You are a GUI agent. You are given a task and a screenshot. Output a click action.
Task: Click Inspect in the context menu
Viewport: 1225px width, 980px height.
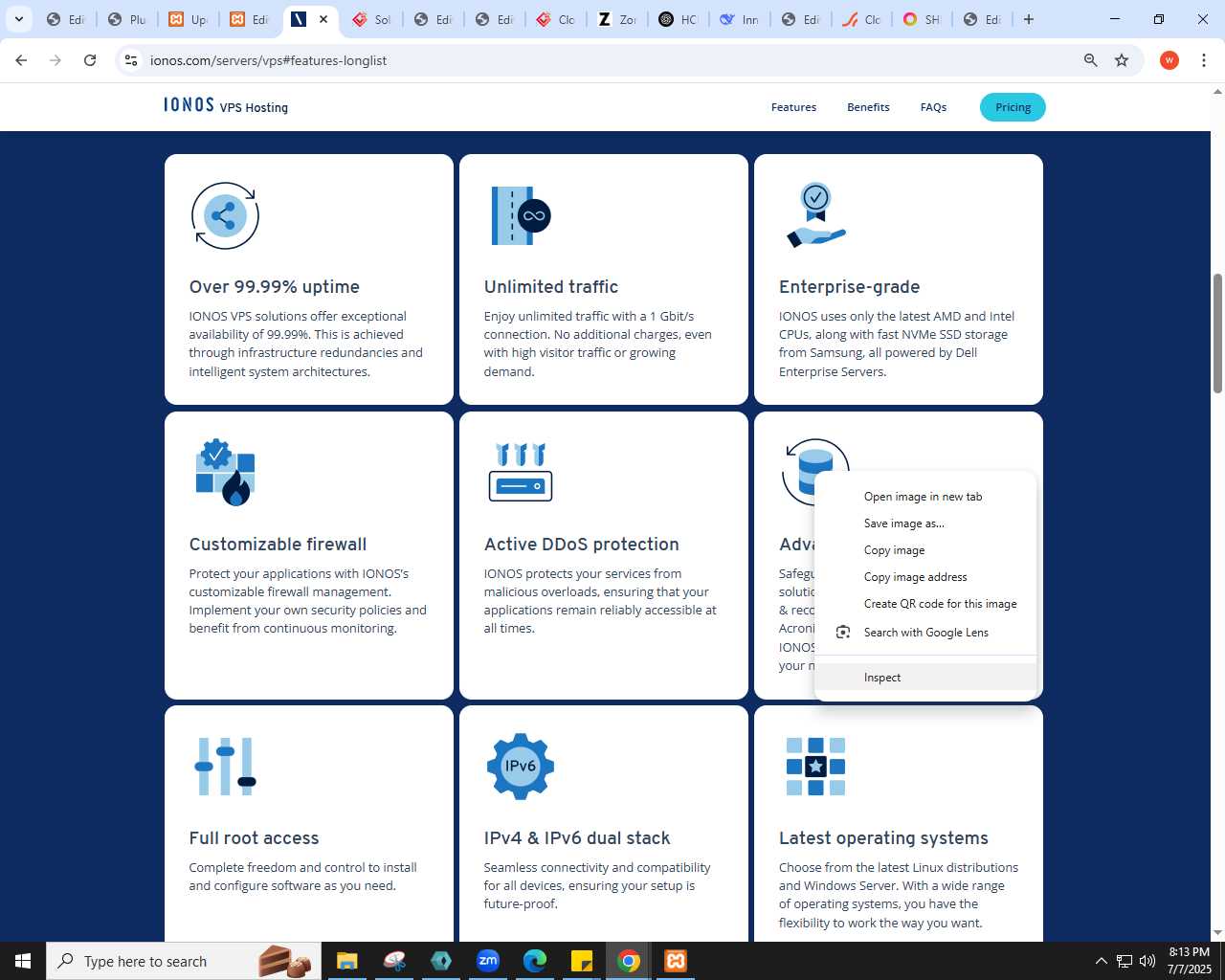click(x=925, y=678)
